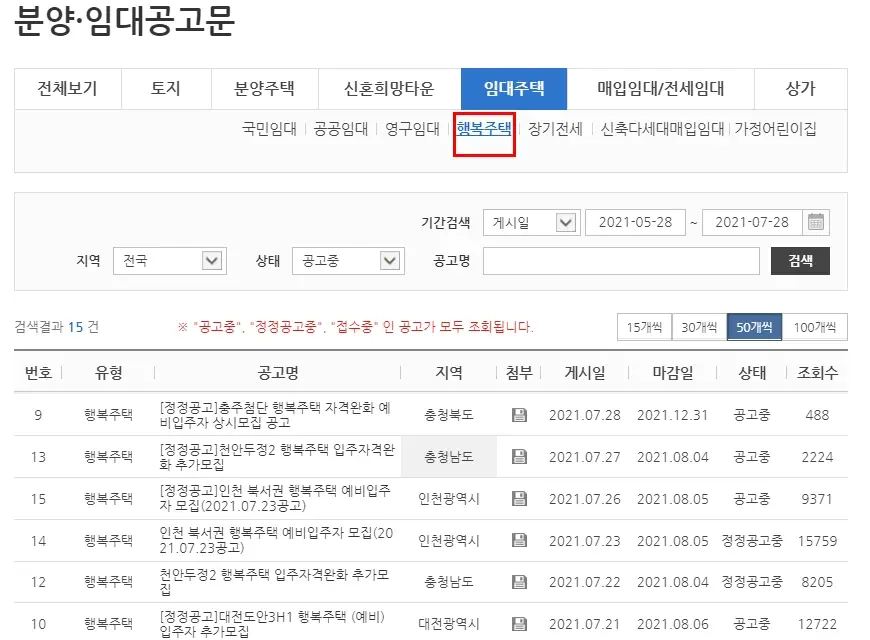Click 대전광역시 region cell

coord(448,624)
